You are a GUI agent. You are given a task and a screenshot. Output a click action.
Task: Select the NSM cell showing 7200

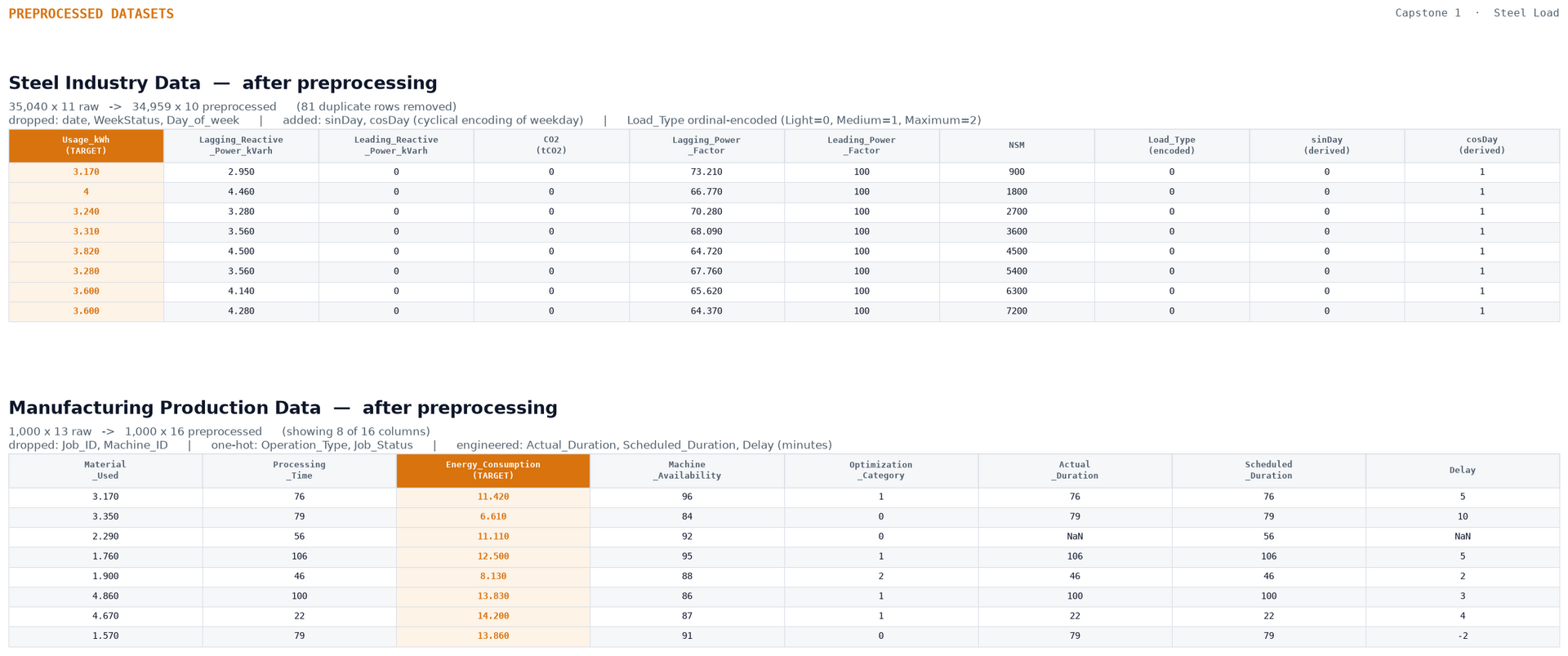pyautogui.click(x=1017, y=311)
